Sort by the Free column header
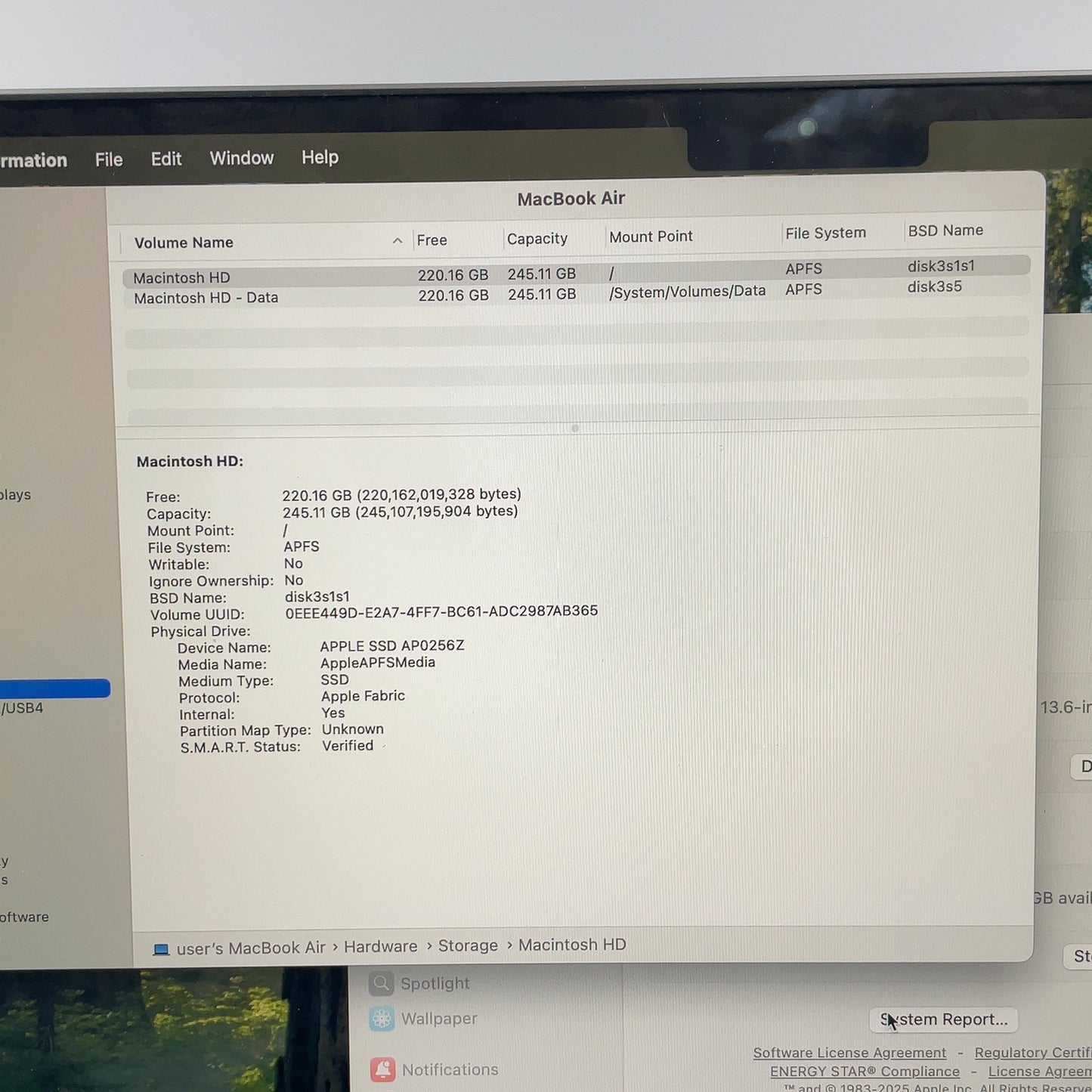This screenshot has height=1092, width=1092. [432, 240]
